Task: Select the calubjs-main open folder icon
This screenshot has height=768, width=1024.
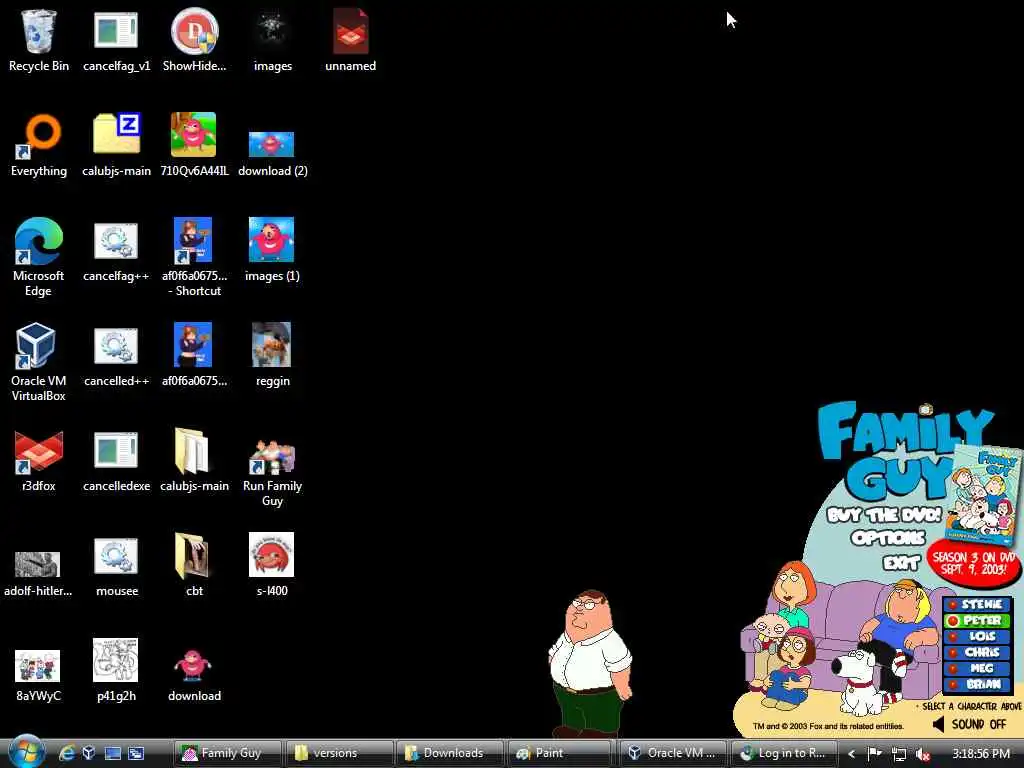Action: pos(194,461)
